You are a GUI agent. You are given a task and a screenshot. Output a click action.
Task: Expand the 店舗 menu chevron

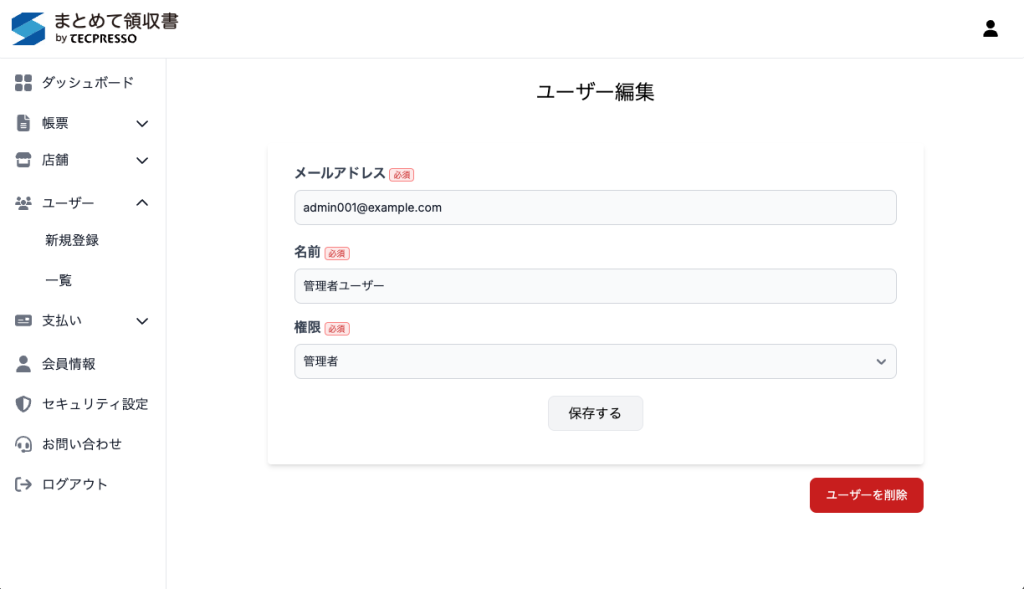(142, 161)
